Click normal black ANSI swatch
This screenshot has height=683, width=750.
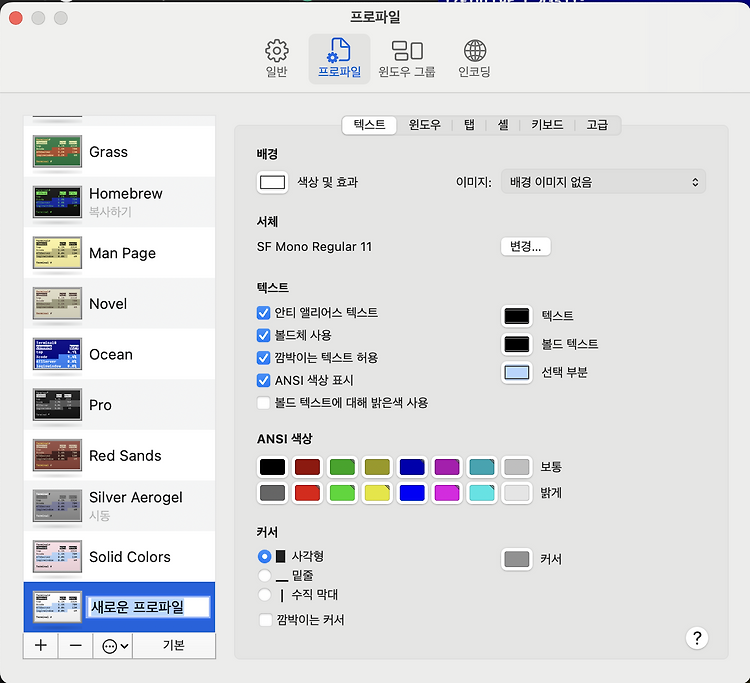pos(272,467)
